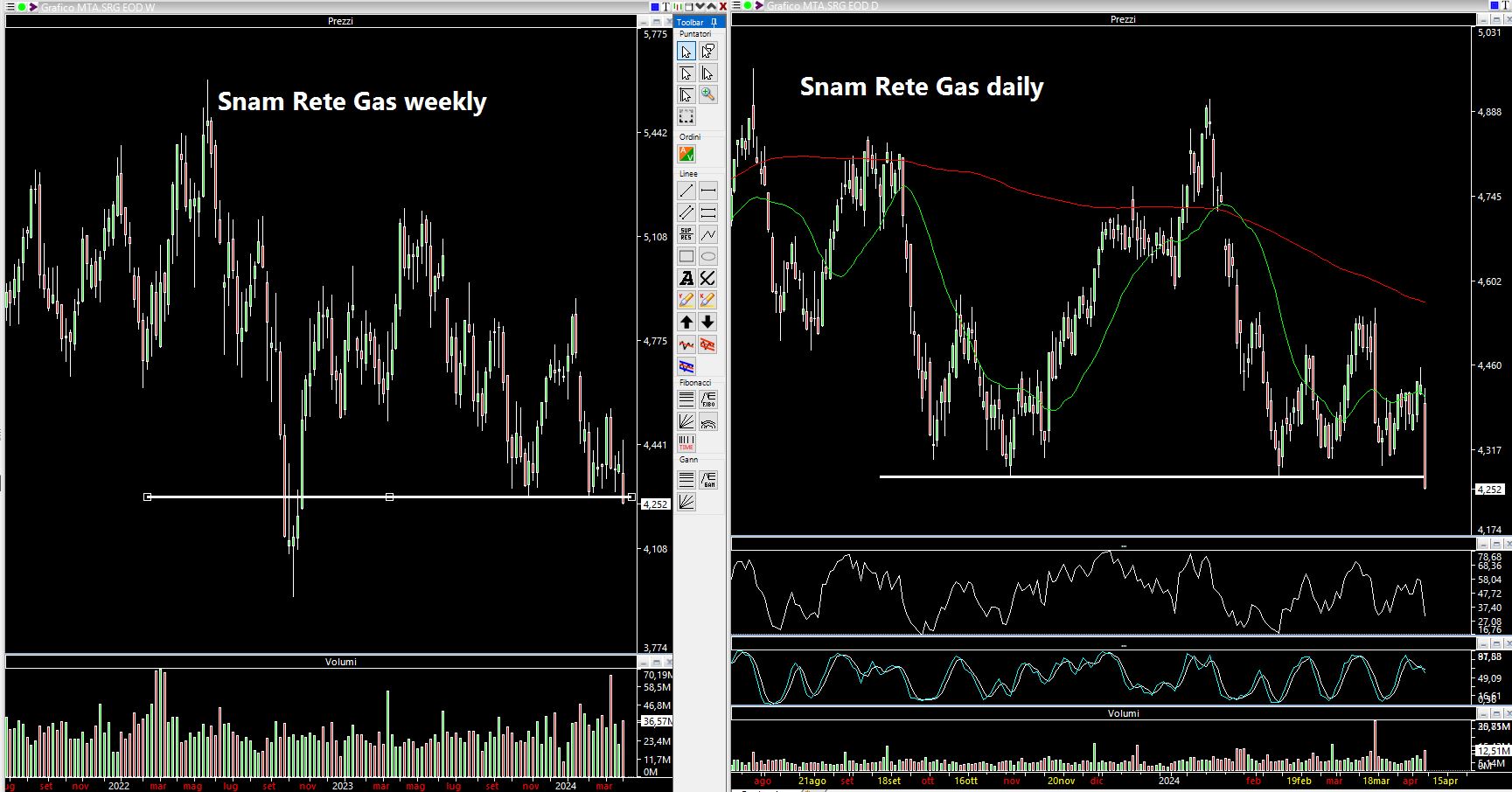Click the Toolbar panel title
Viewport: 1512px width, 792px height.
coord(690,22)
